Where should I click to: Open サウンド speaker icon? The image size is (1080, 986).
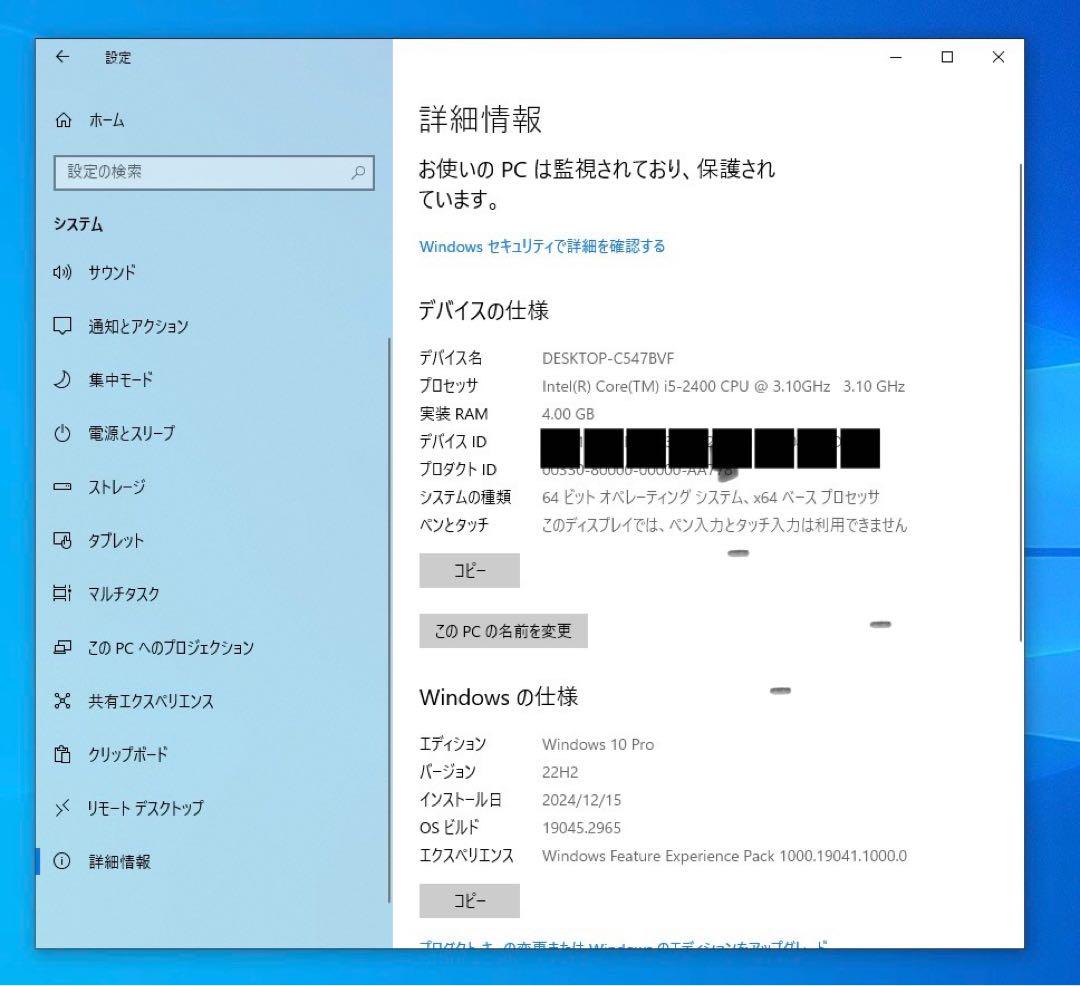(x=63, y=273)
